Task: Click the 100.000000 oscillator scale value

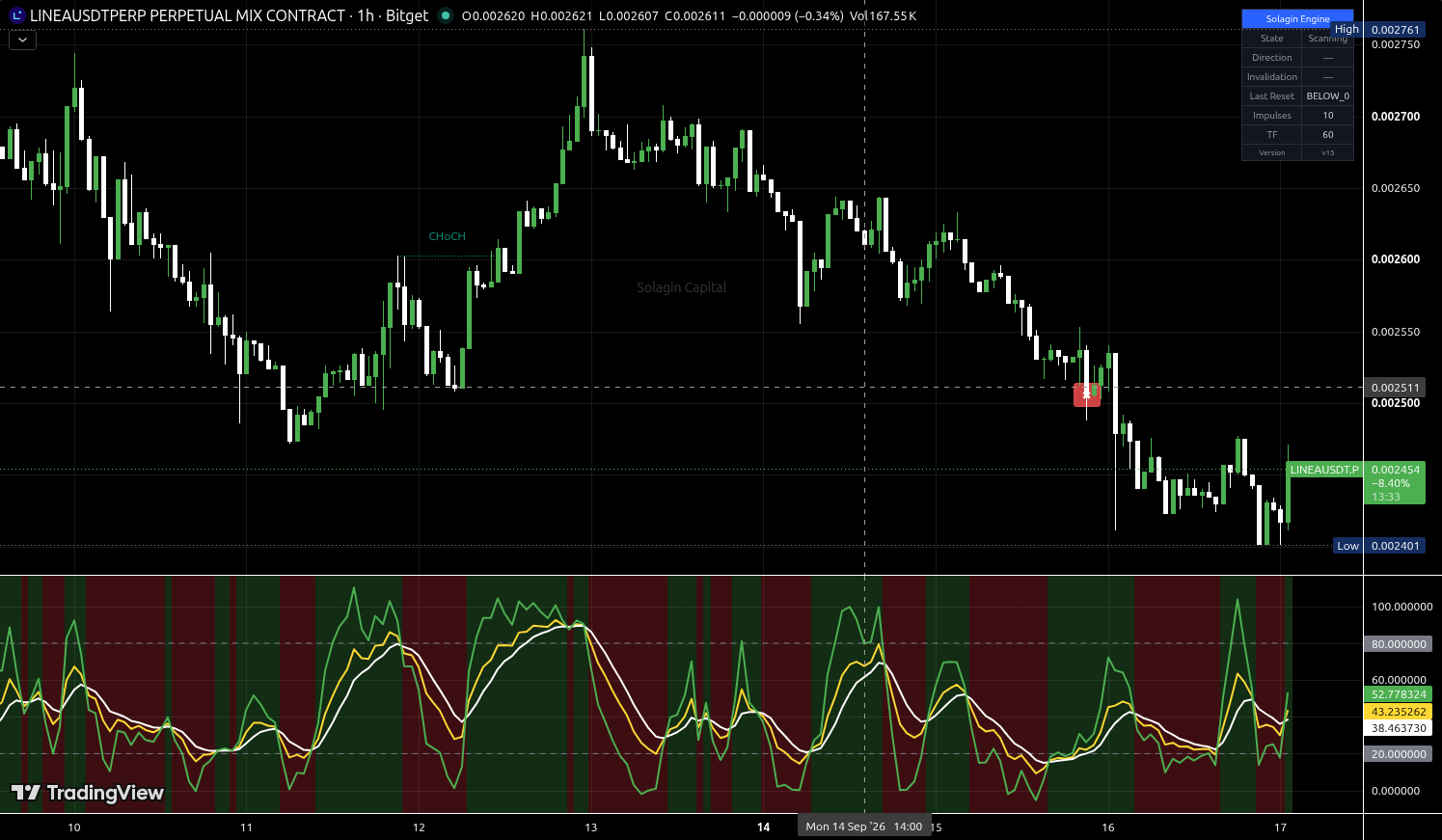Action: 1402,607
